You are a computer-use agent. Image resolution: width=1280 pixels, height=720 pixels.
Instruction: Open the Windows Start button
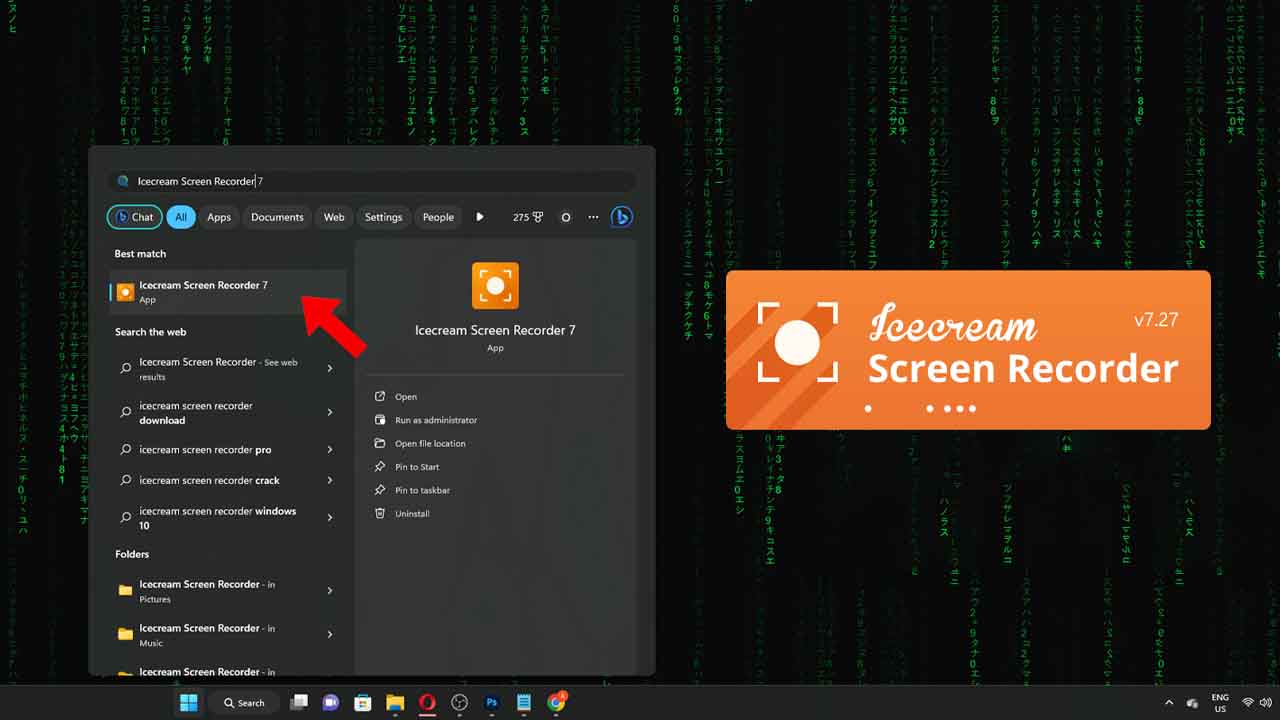click(x=188, y=703)
